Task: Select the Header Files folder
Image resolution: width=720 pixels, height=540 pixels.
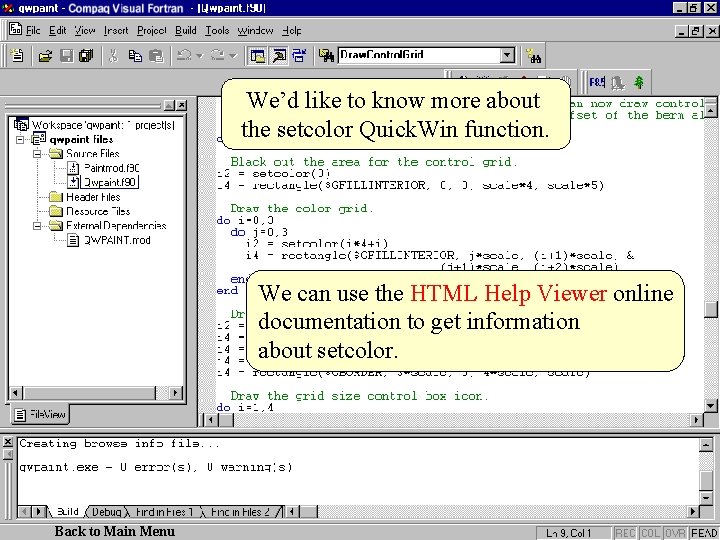Action: click(x=93, y=197)
